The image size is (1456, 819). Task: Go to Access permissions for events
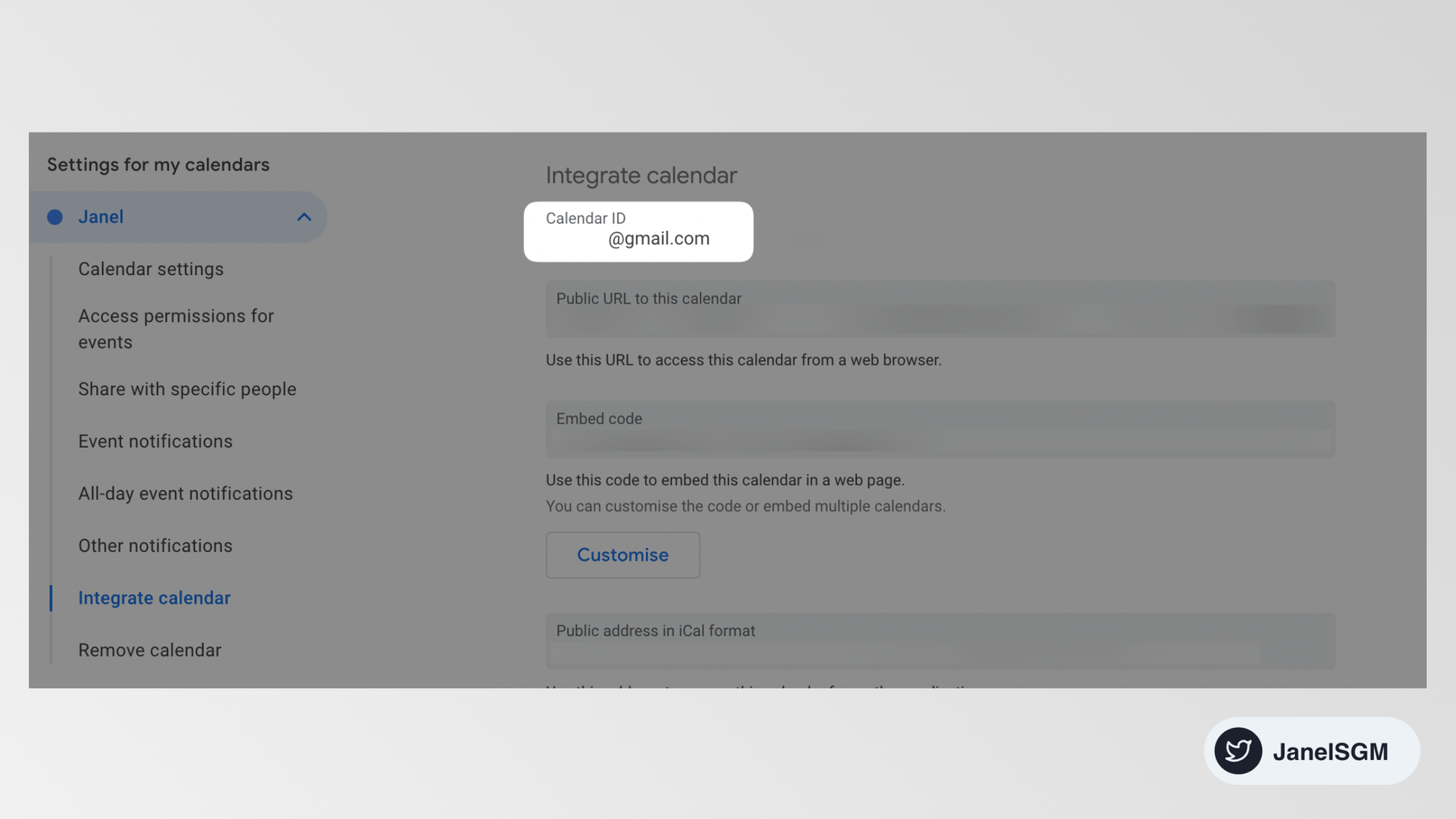point(175,329)
